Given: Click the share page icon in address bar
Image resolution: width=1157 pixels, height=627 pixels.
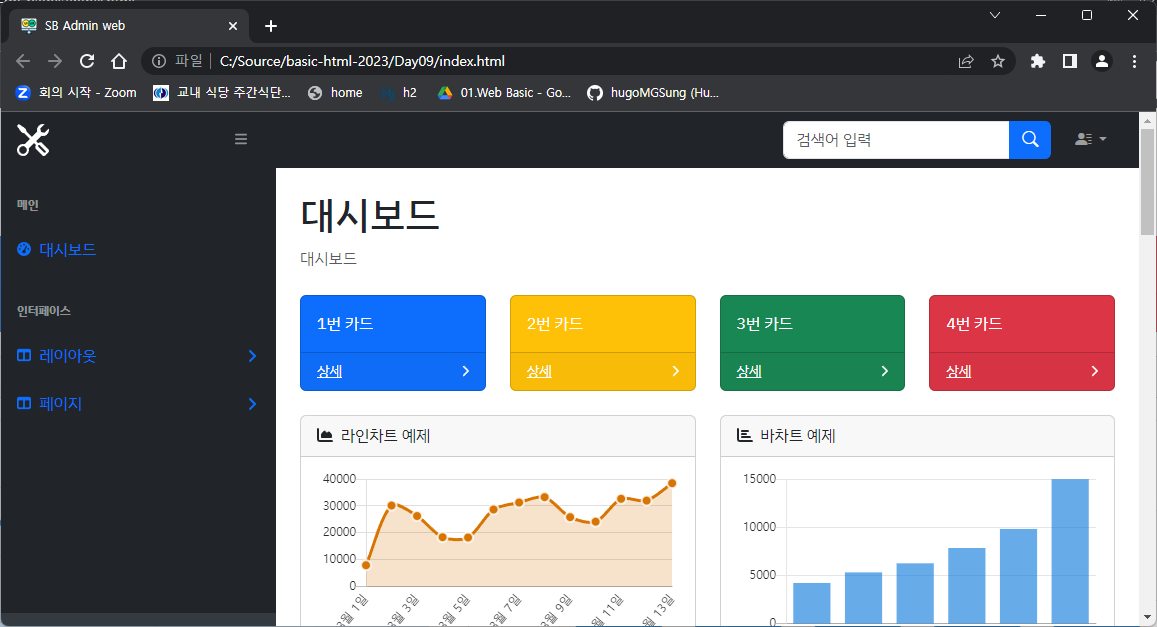Looking at the screenshot, I should 966,61.
